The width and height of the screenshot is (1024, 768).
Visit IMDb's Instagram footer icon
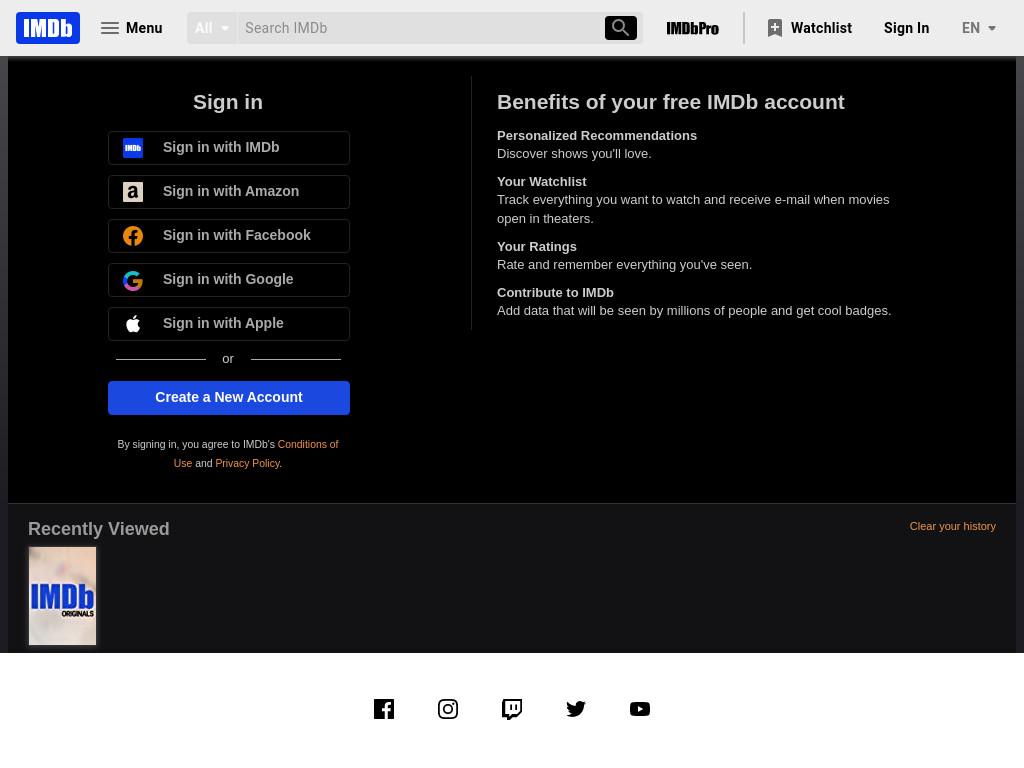(448, 709)
